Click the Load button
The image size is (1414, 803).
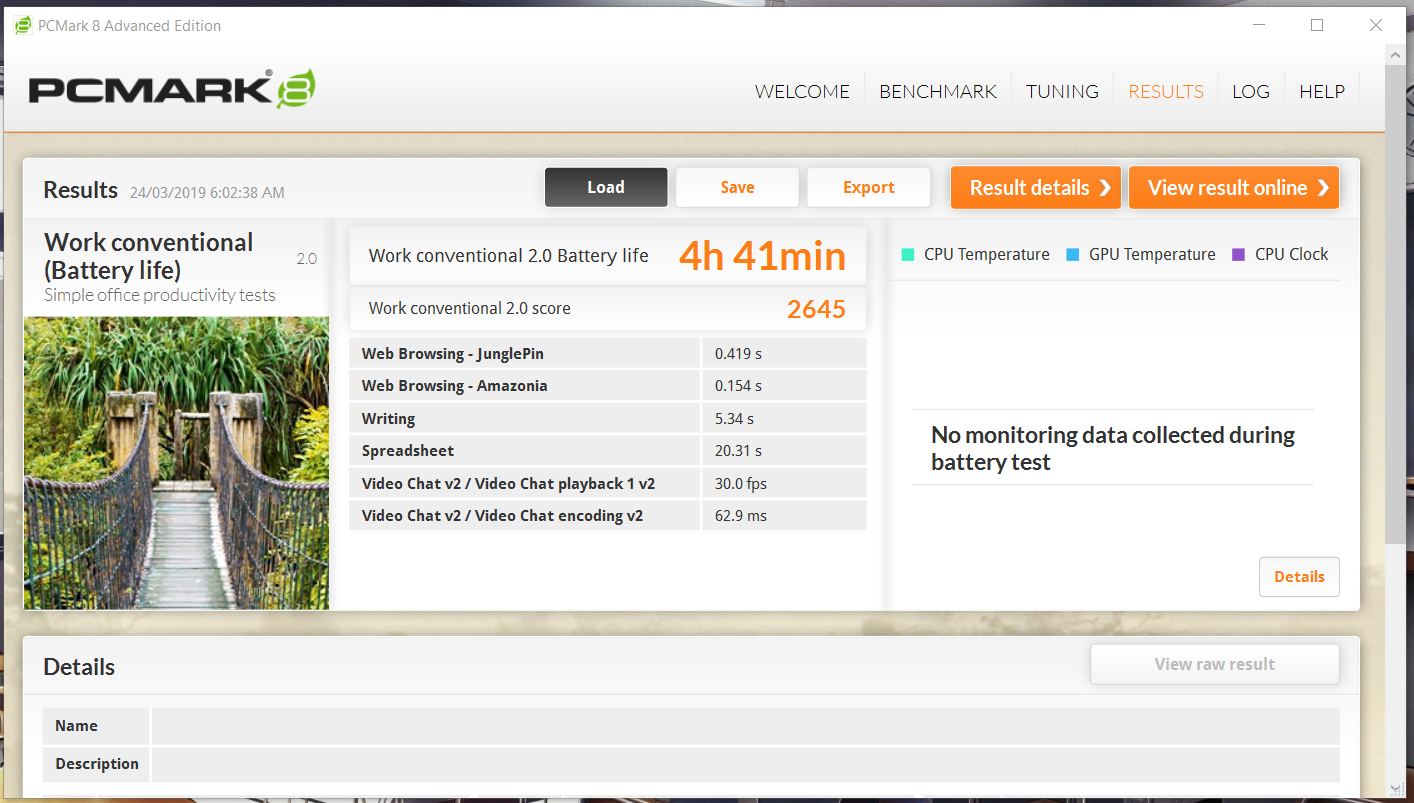606,187
